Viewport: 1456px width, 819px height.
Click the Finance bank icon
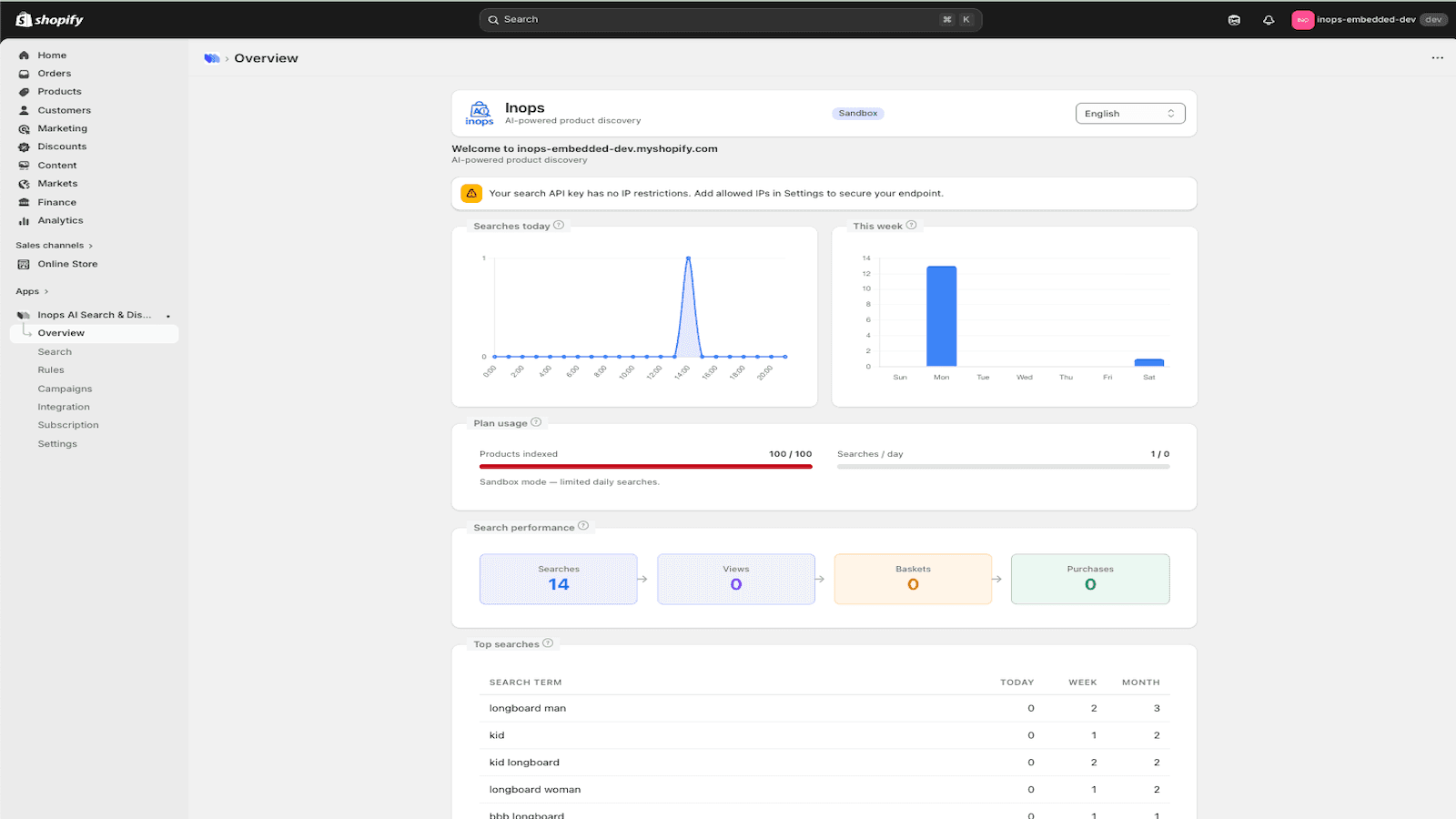click(24, 202)
